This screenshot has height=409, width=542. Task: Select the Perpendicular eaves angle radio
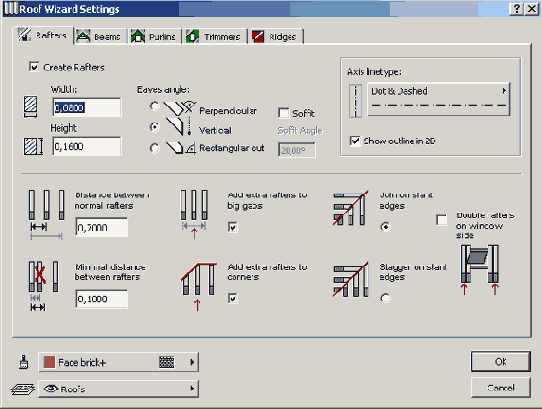tap(155, 106)
